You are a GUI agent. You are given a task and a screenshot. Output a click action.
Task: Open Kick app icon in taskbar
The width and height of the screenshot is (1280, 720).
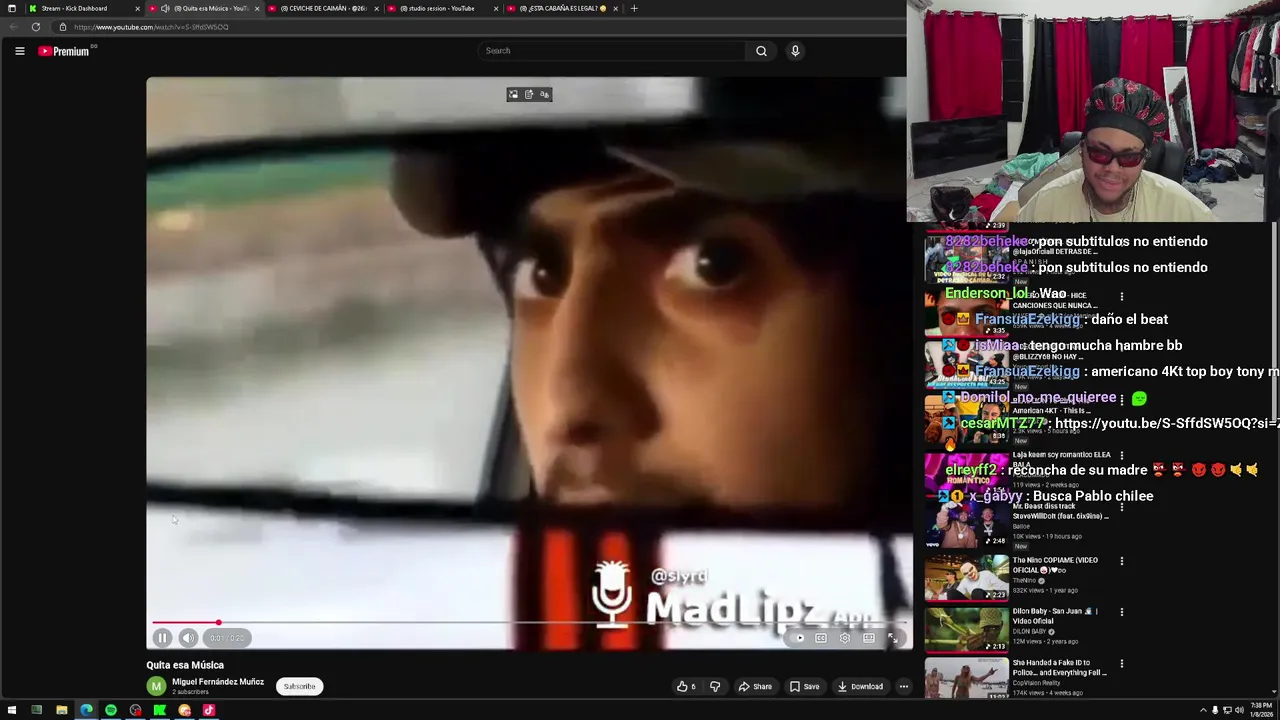[159, 710]
